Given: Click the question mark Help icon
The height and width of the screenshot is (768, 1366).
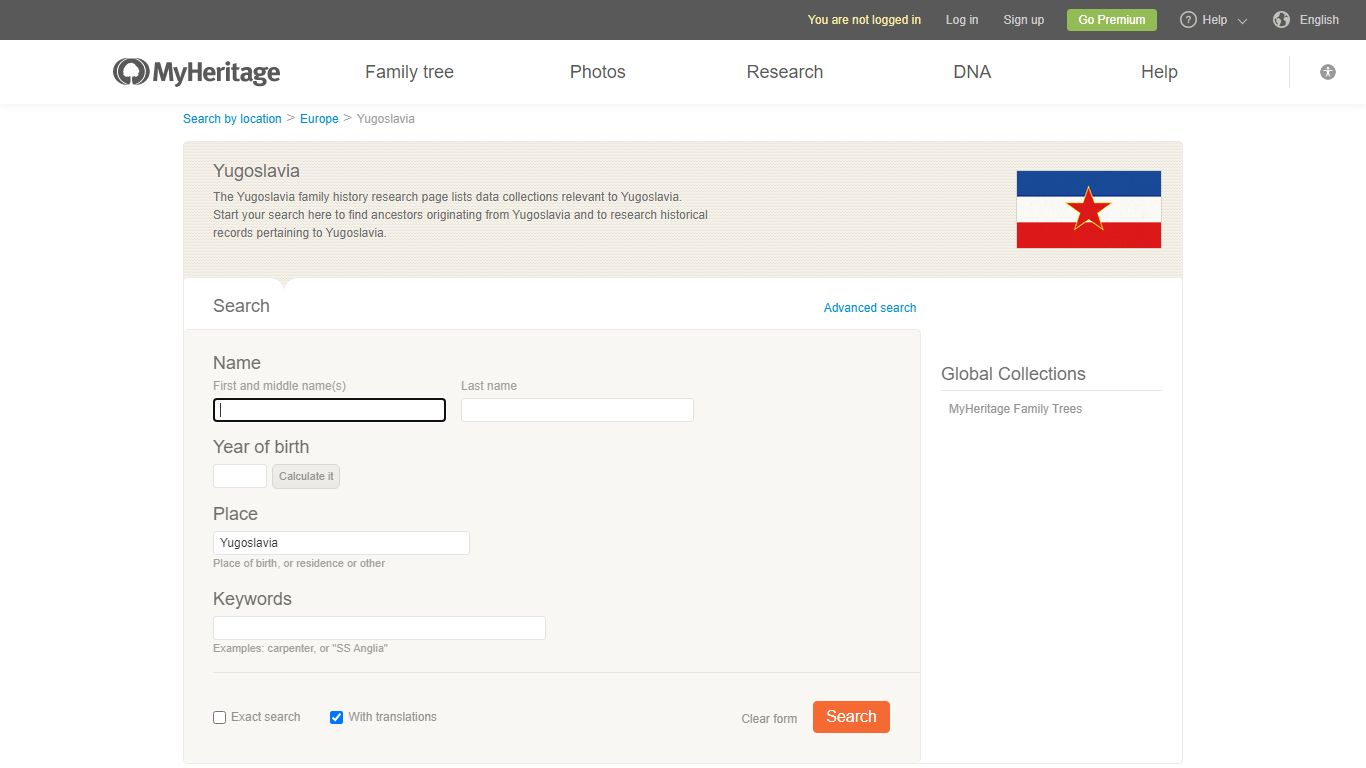Looking at the screenshot, I should (x=1188, y=20).
